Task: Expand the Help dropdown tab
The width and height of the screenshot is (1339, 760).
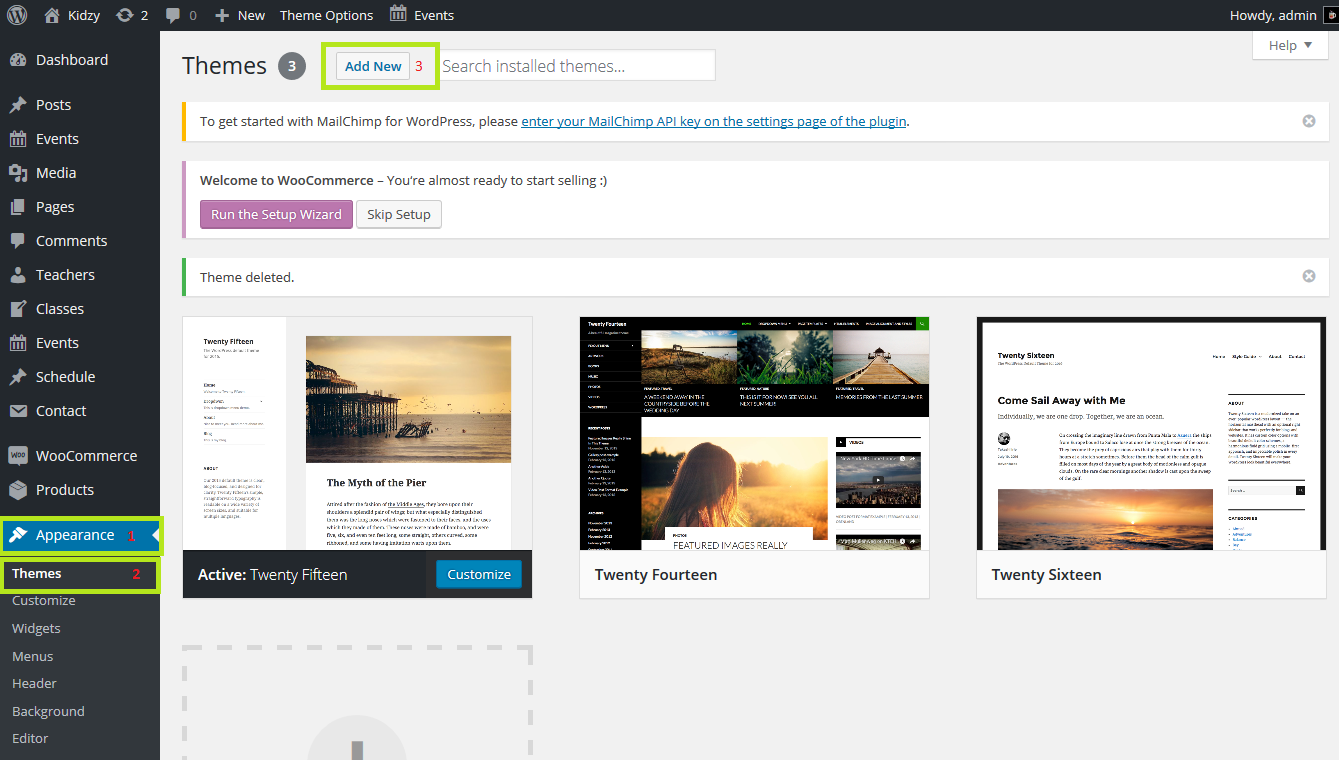Action: [1290, 45]
